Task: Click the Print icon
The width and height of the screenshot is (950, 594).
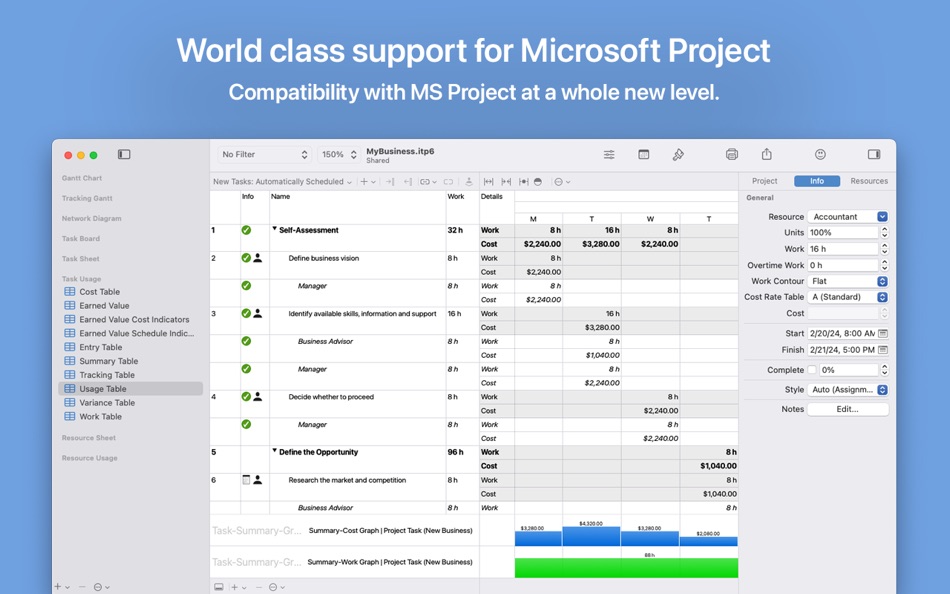Action: [x=732, y=155]
